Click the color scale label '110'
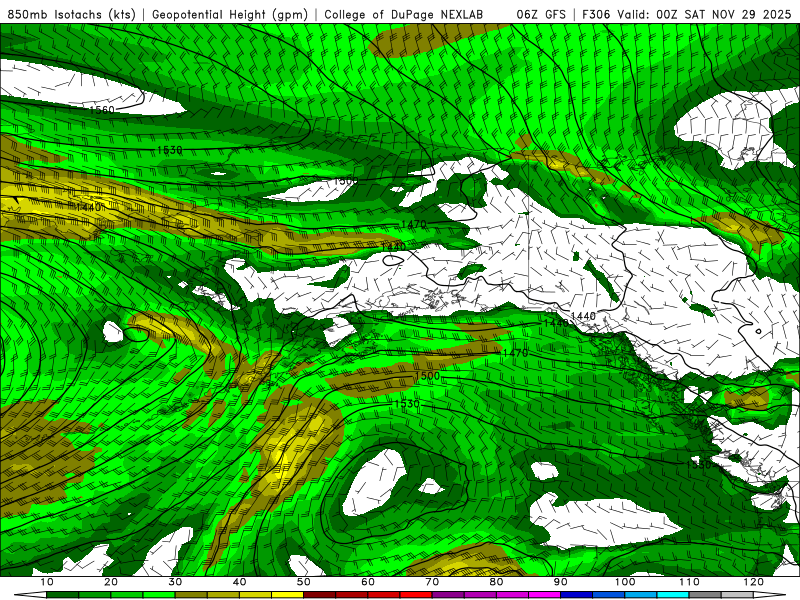800x600 pixels. [x=689, y=582]
